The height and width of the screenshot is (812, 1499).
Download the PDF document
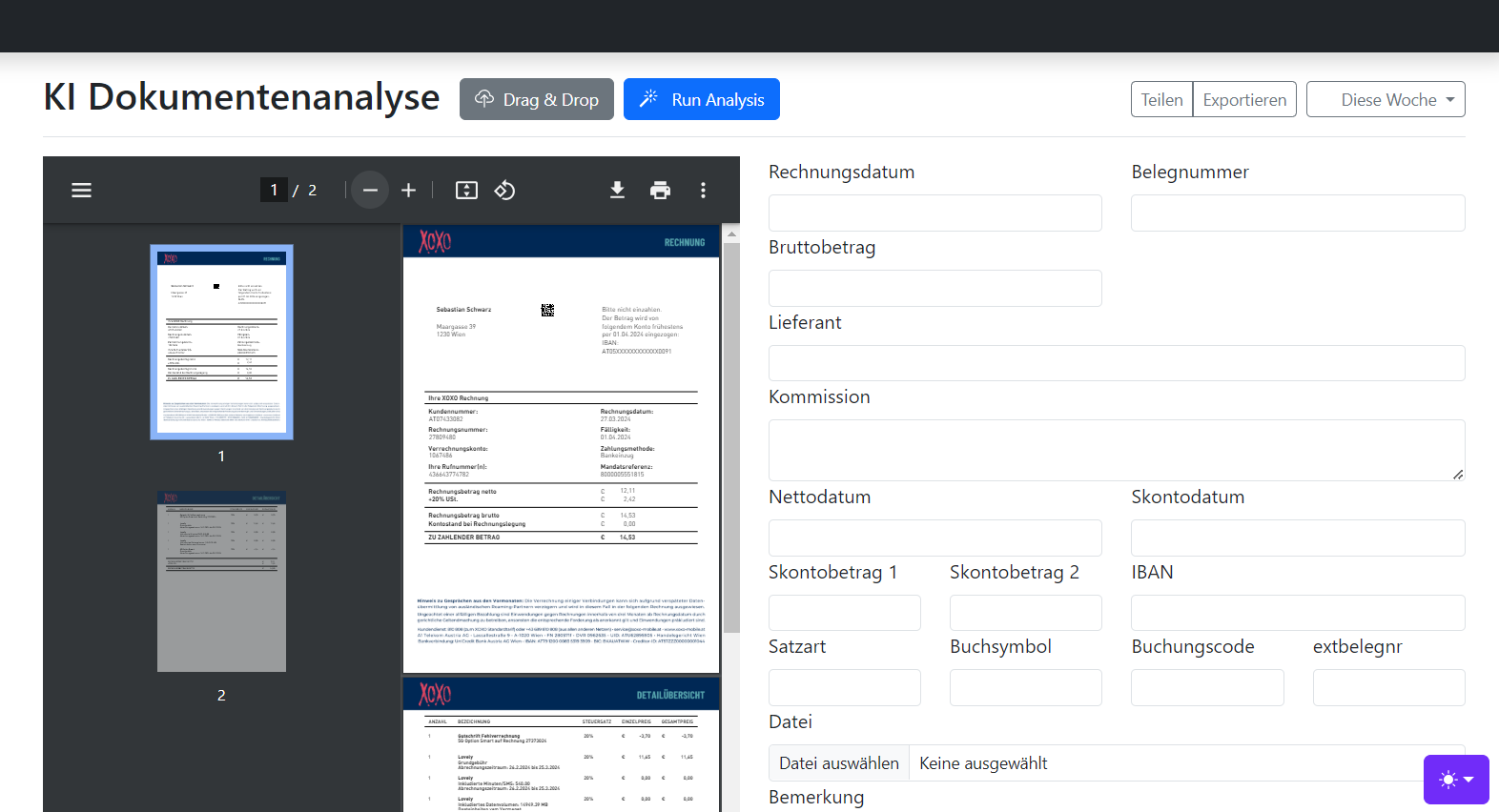617,191
